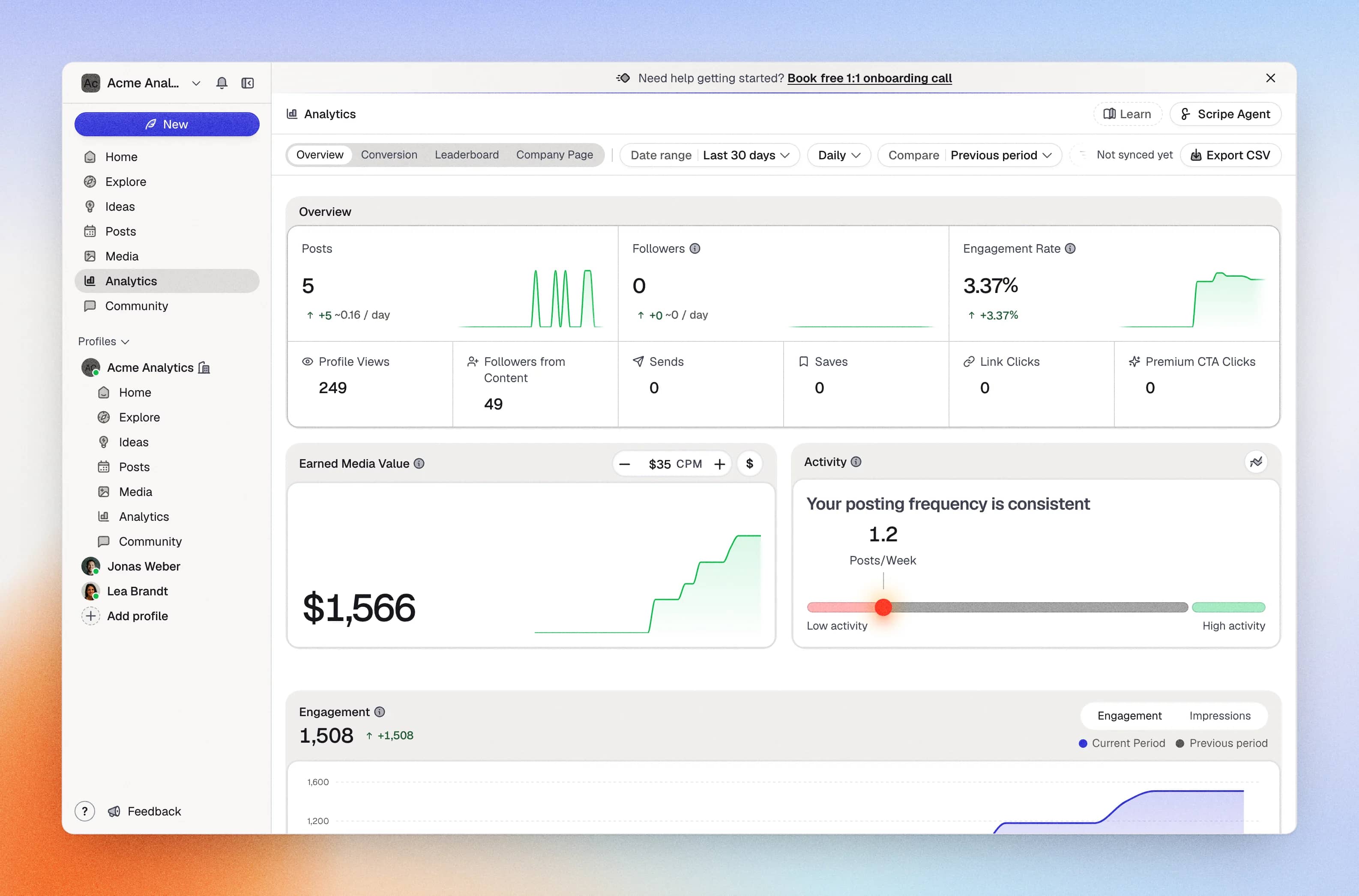Click the Engagement Rate info icon
The width and height of the screenshot is (1359, 896).
[x=1070, y=248]
